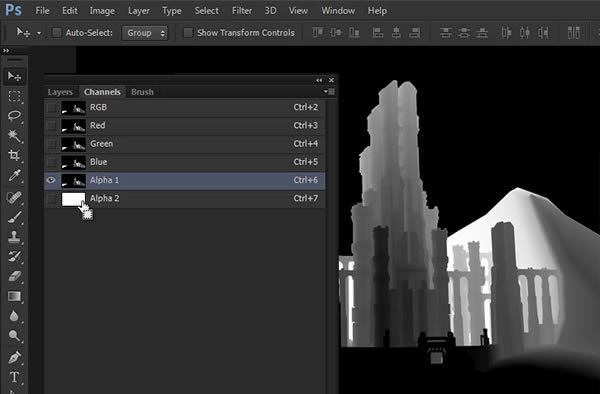Click the Align Left Edges icon
600x394 pixels.
(x=378, y=33)
